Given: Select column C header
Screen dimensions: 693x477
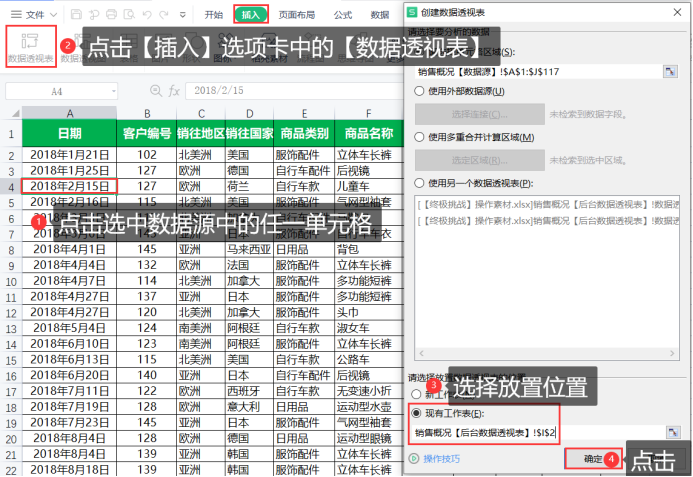Looking at the screenshot, I should point(201,113).
